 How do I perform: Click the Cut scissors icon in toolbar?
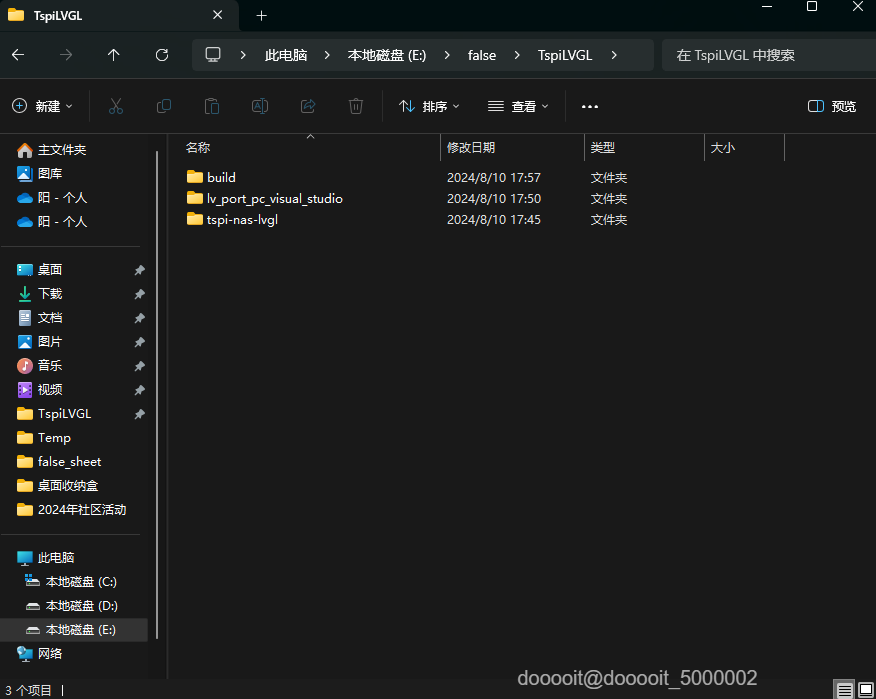point(115,106)
